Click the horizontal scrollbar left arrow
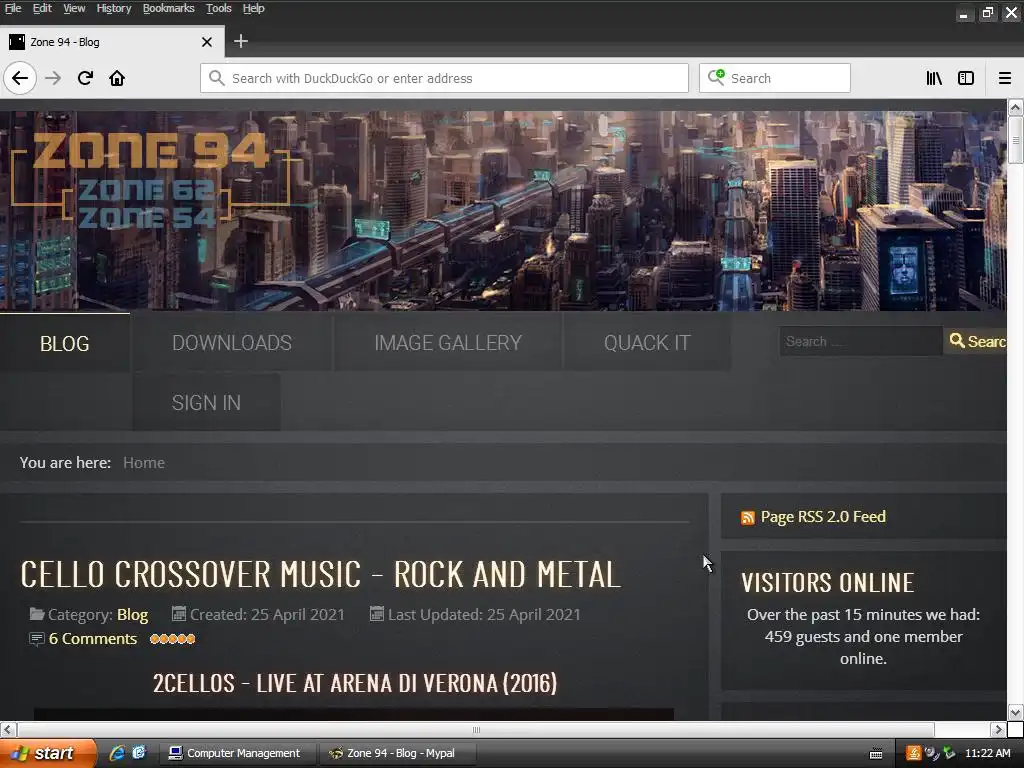The height and width of the screenshot is (768, 1024). coord(8,729)
